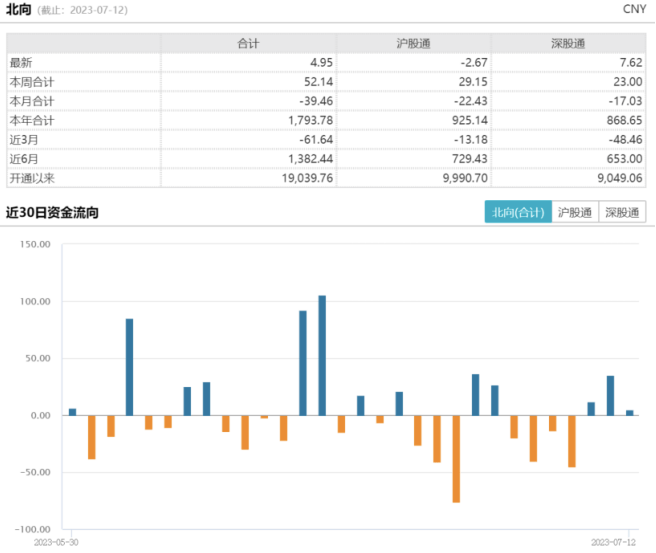Select the 近6月 row label
Image resolution: width=656 pixels, height=553 pixels.
24,158
